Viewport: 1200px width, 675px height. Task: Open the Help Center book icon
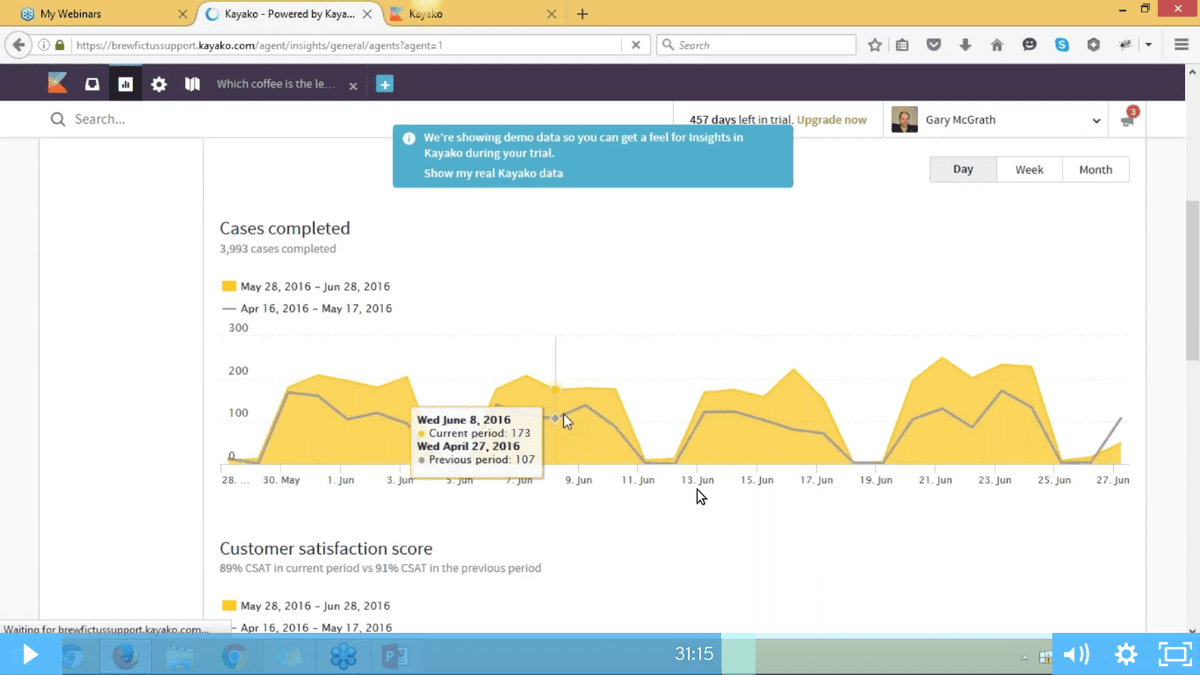pyautogui.click(x=192, y=85)
